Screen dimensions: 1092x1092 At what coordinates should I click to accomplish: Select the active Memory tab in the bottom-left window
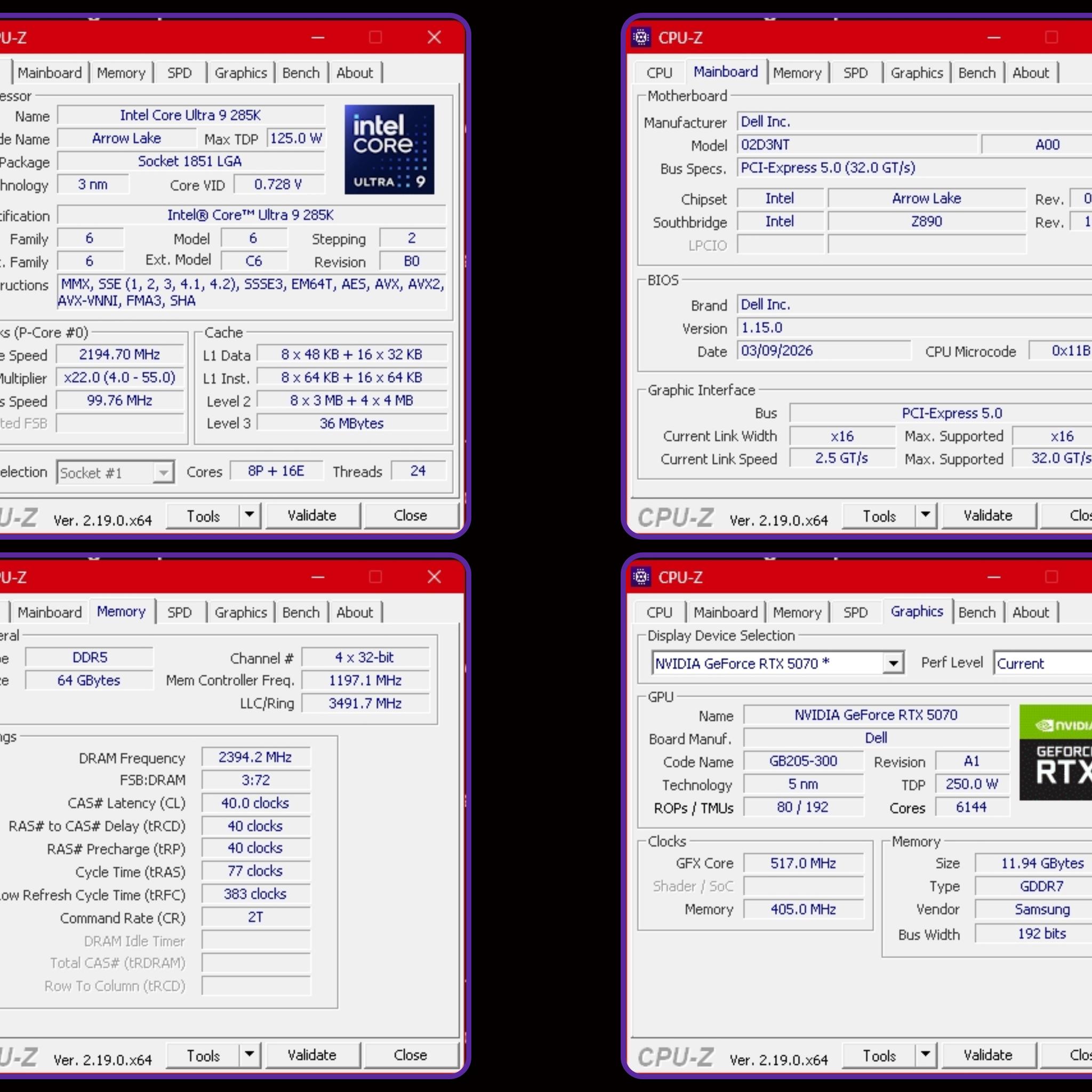coord(121,611)
